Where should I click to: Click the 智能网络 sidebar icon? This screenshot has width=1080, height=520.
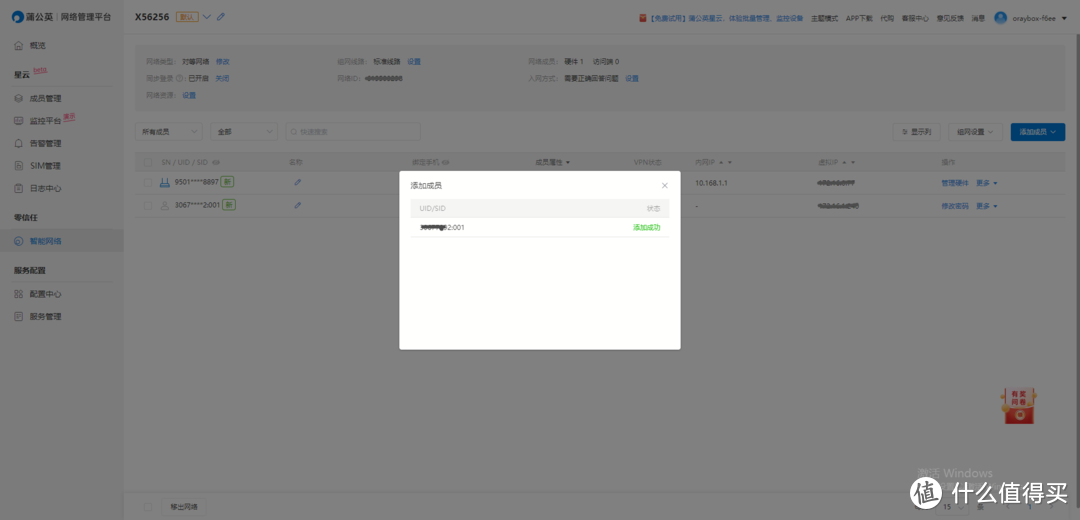19,241
